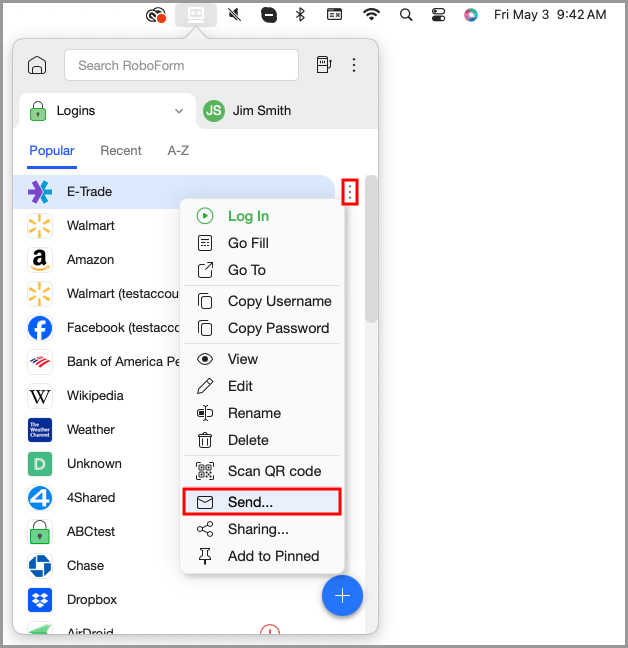The height and width of the screenshot is (648, 628).
Task: Open the ABCtest login entry
Action: pos(97,532)
